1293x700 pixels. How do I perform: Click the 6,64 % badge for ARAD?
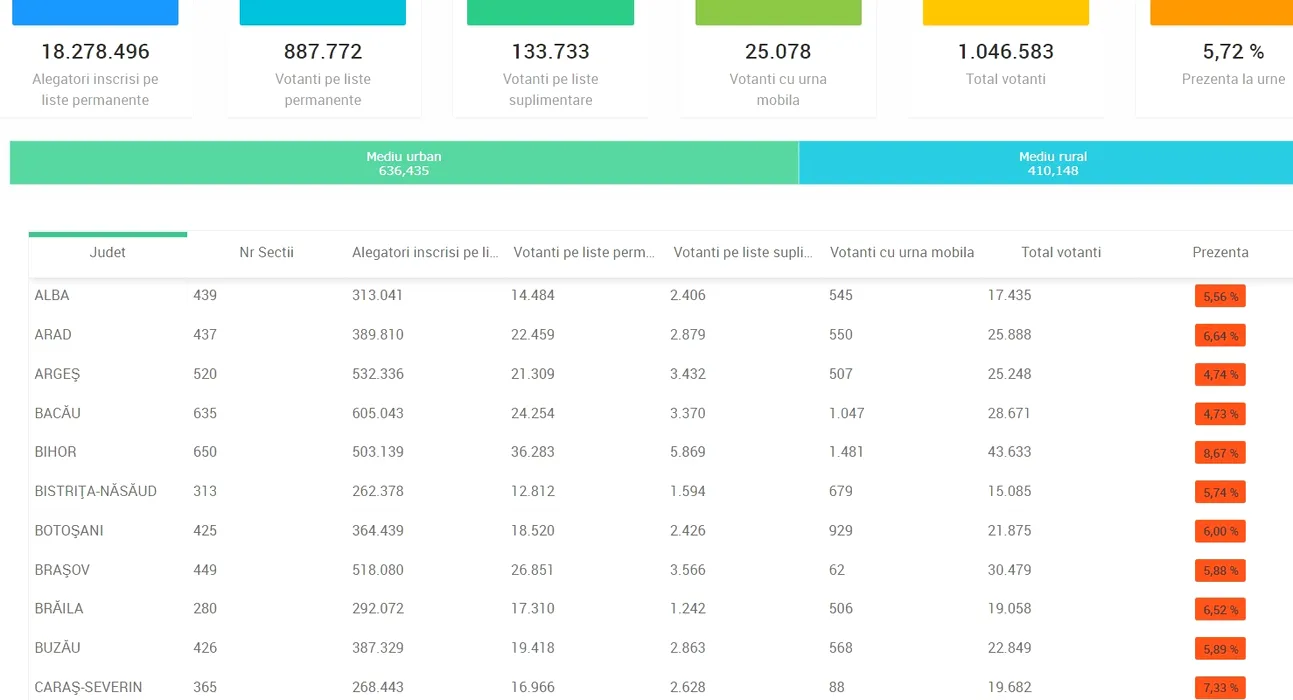coord(1220,336)
